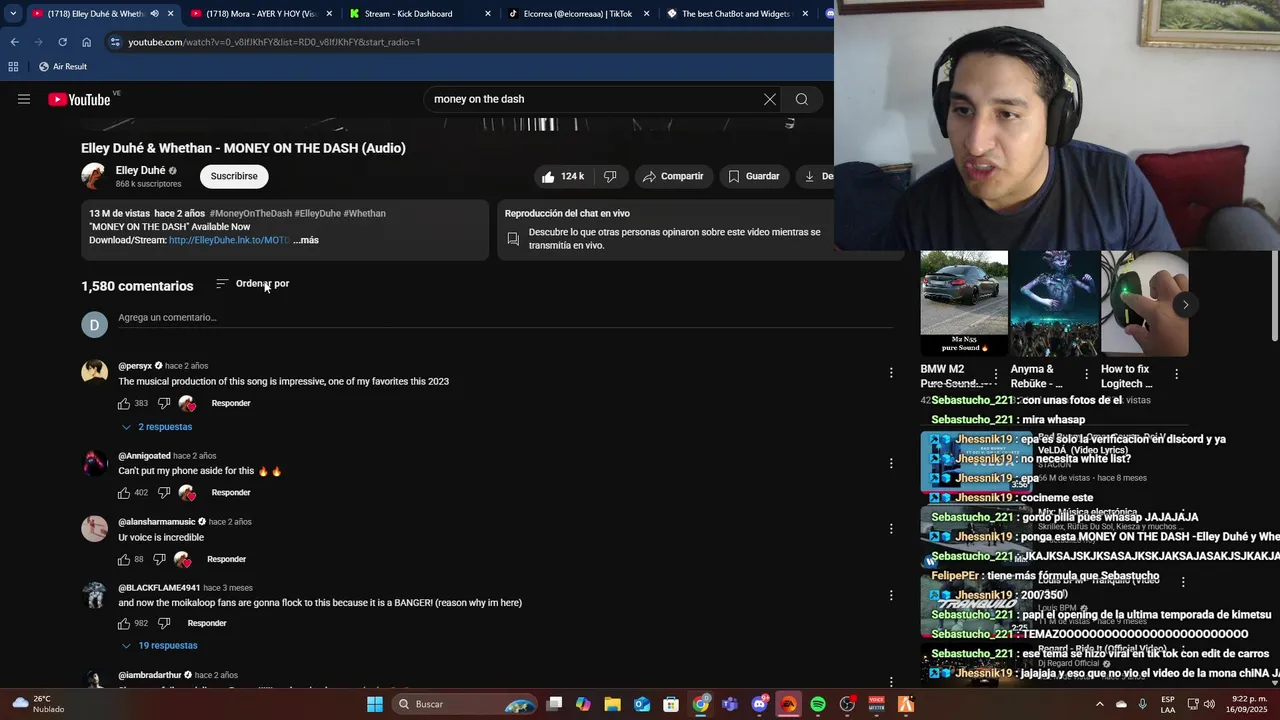Viewport: 1280px width, 720px height.
Task: Subscribe using the Suscribirse button
Action: (x=234, y=176)
